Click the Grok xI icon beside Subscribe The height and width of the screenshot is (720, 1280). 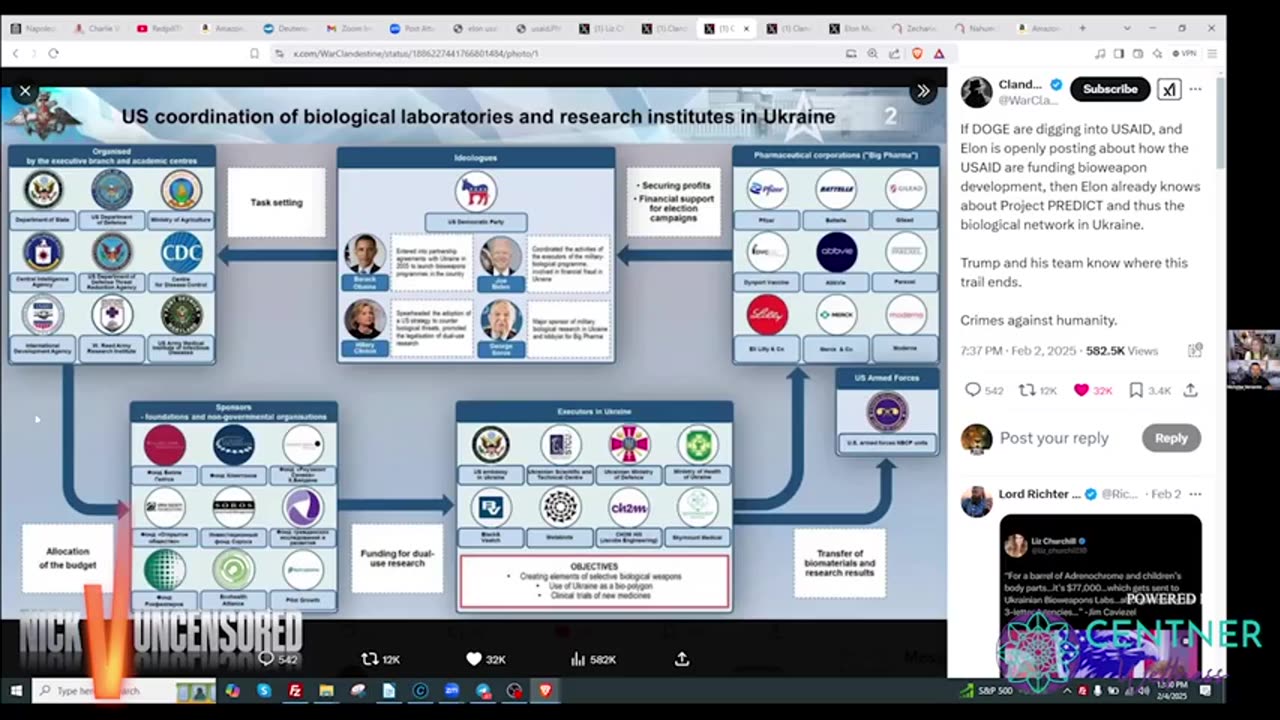(1169, 89)
